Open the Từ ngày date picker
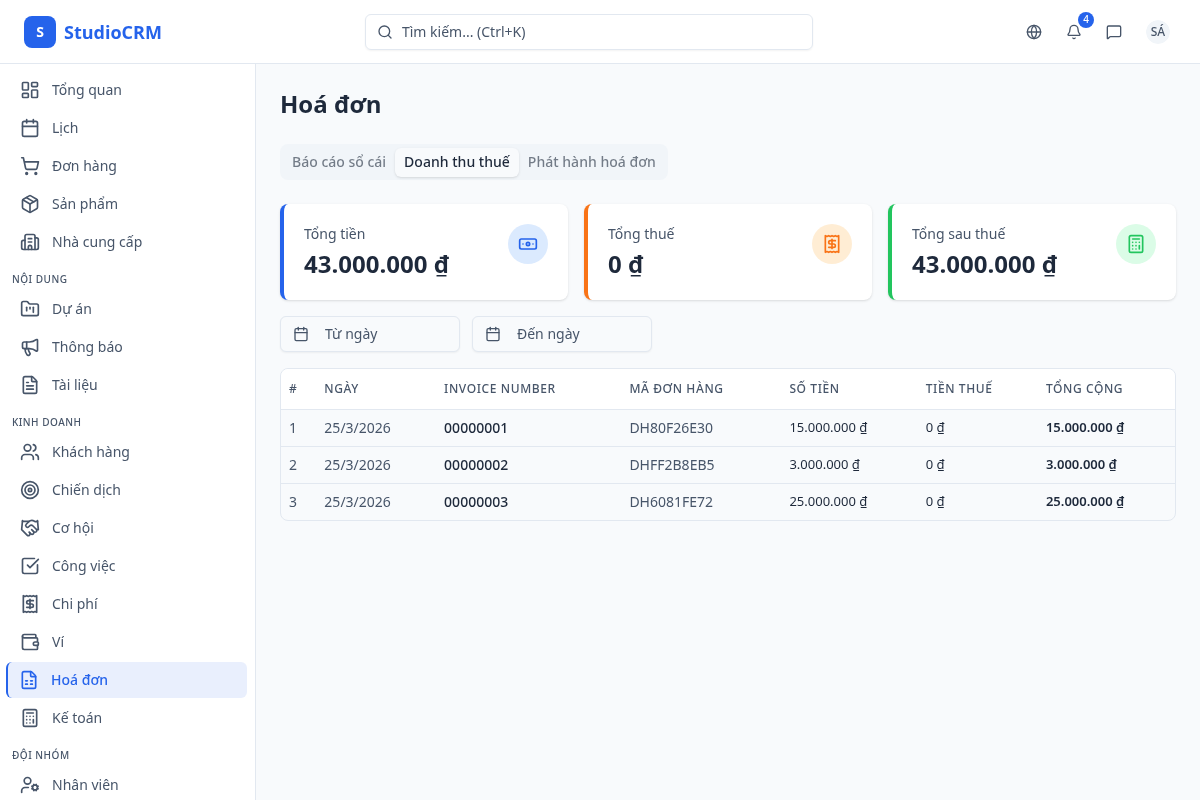 tap(370, 334)
